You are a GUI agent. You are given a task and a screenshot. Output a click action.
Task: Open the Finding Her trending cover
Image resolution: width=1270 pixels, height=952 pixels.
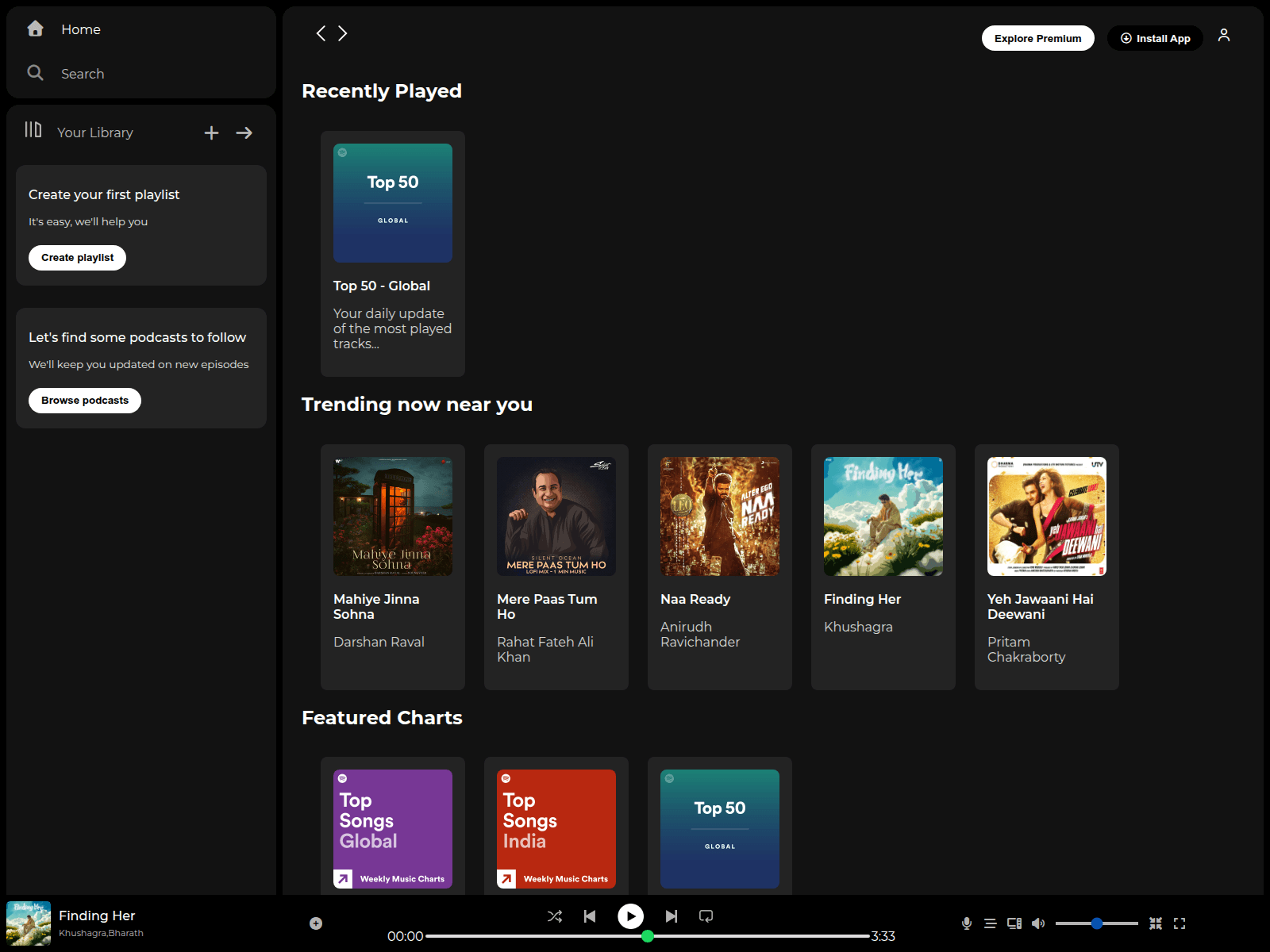pyautogui.click(x=883, y=516)
